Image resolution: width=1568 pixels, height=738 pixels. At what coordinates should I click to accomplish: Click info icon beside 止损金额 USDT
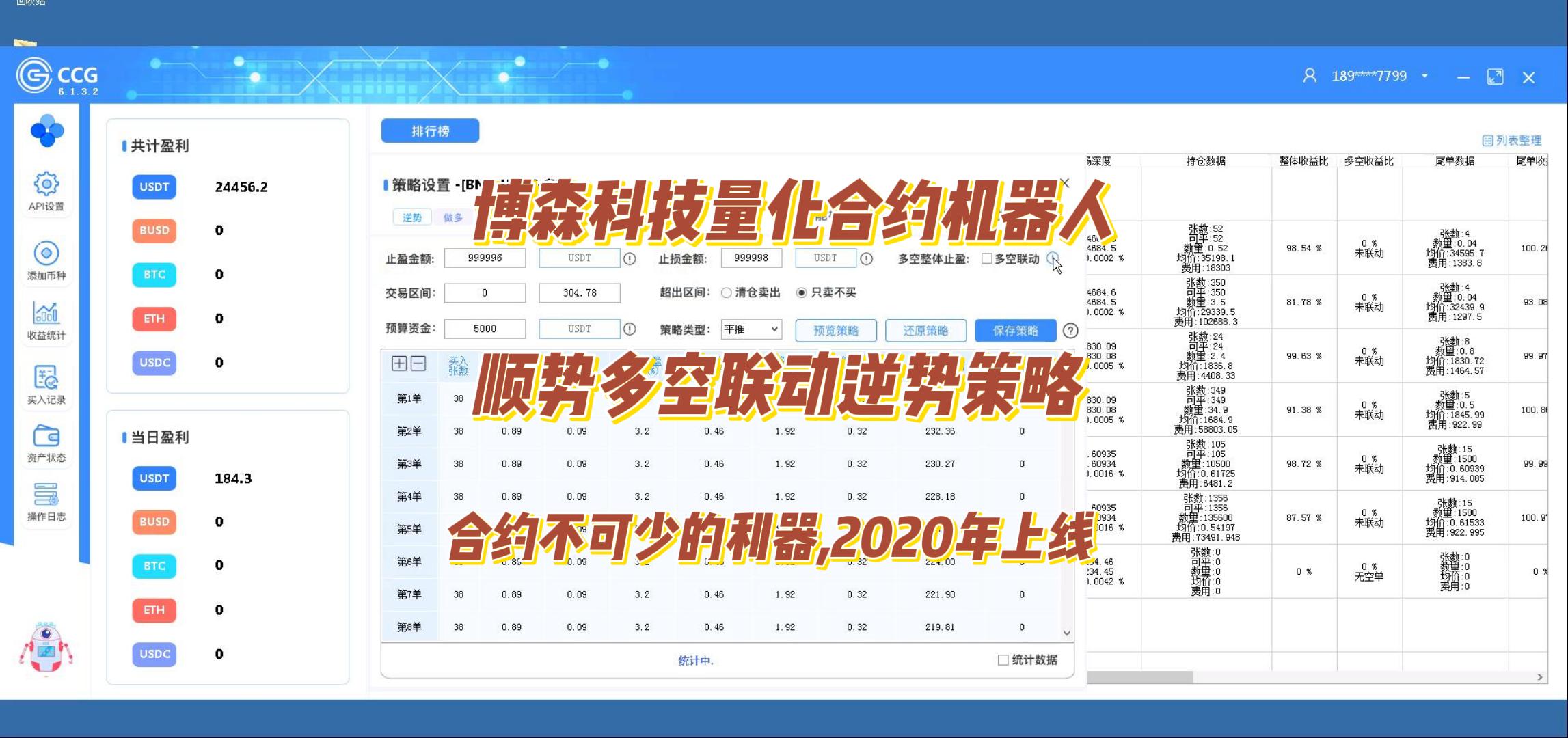tap(866, 258)
